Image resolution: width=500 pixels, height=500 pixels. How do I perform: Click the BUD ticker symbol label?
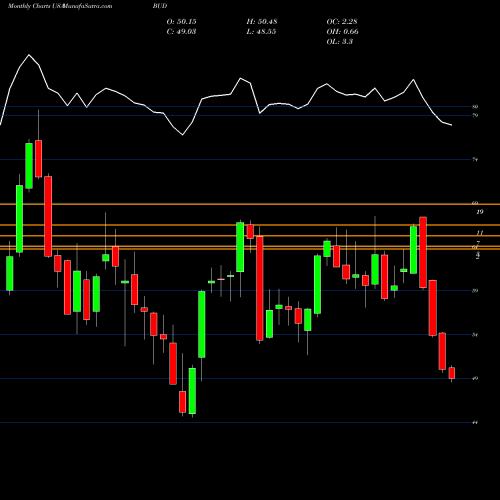point(160,6)
